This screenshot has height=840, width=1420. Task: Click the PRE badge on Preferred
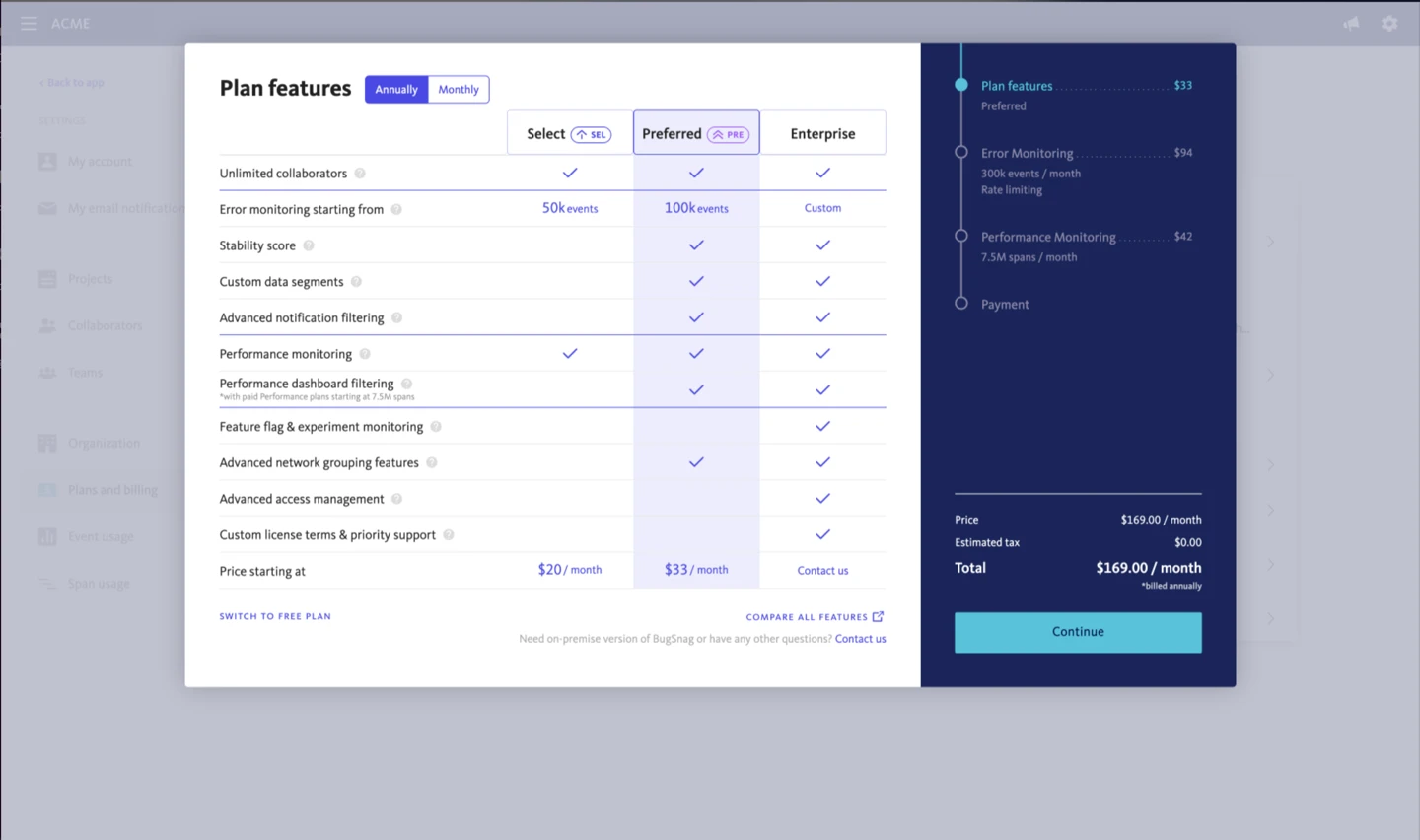click(x=729, y=134)
